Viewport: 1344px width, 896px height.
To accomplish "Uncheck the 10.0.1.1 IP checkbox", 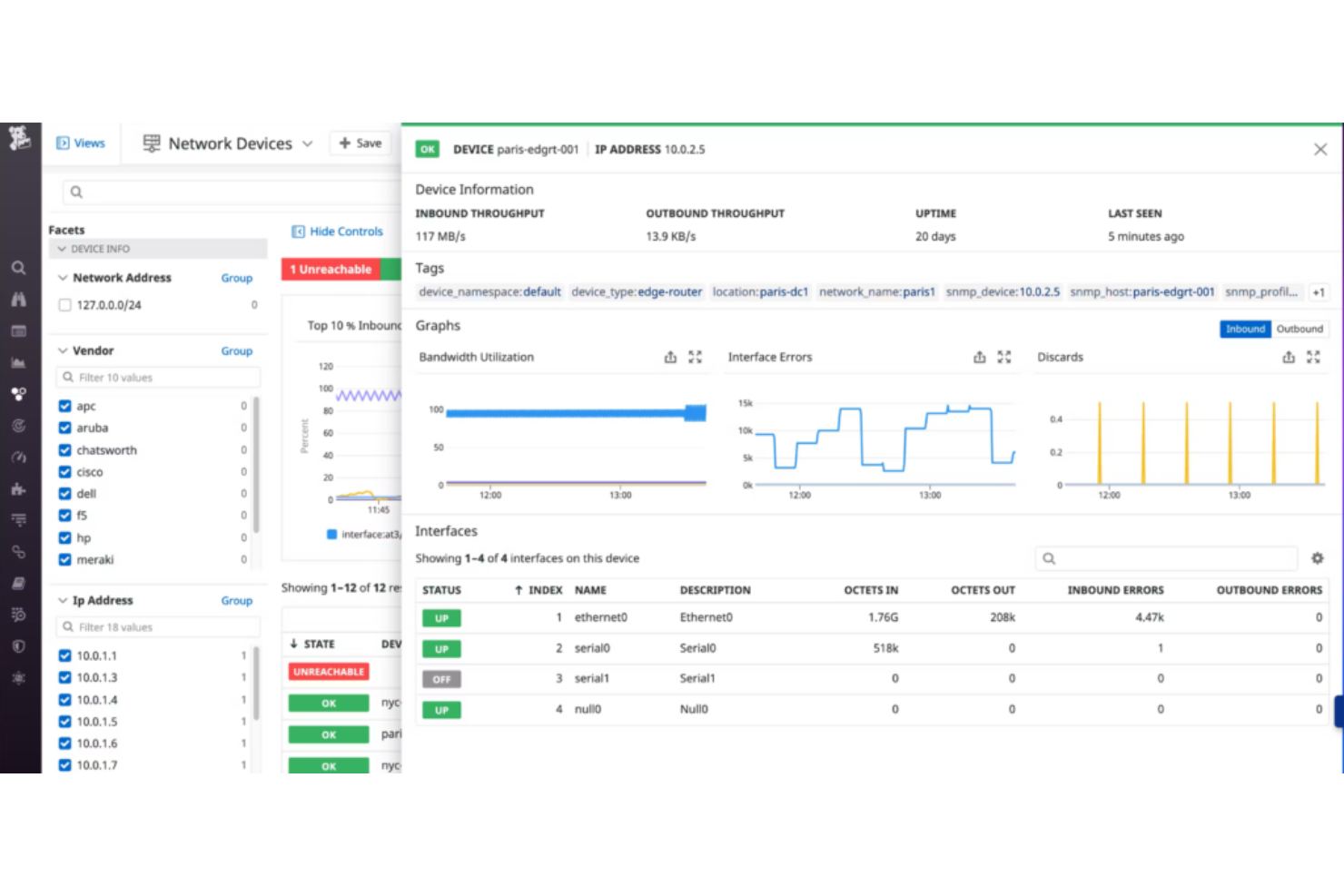I will tap(64, 655).
